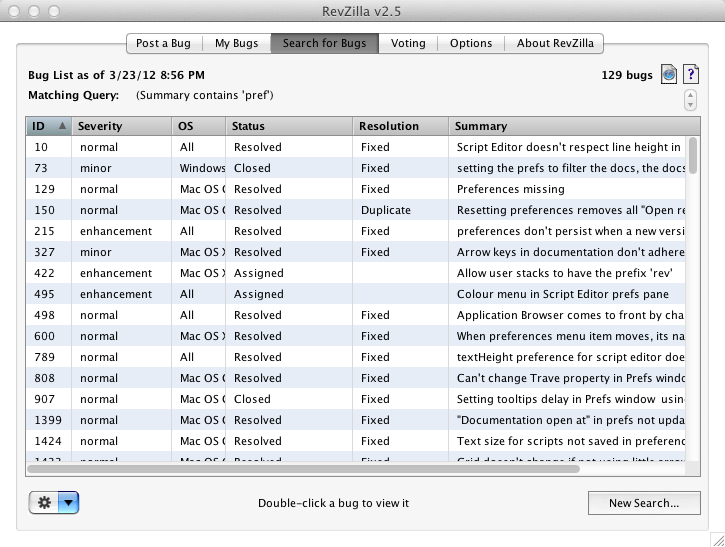This screenshot has height=547, width=725.
Task: Sort by the OS column header
Action: pos(199,126)
